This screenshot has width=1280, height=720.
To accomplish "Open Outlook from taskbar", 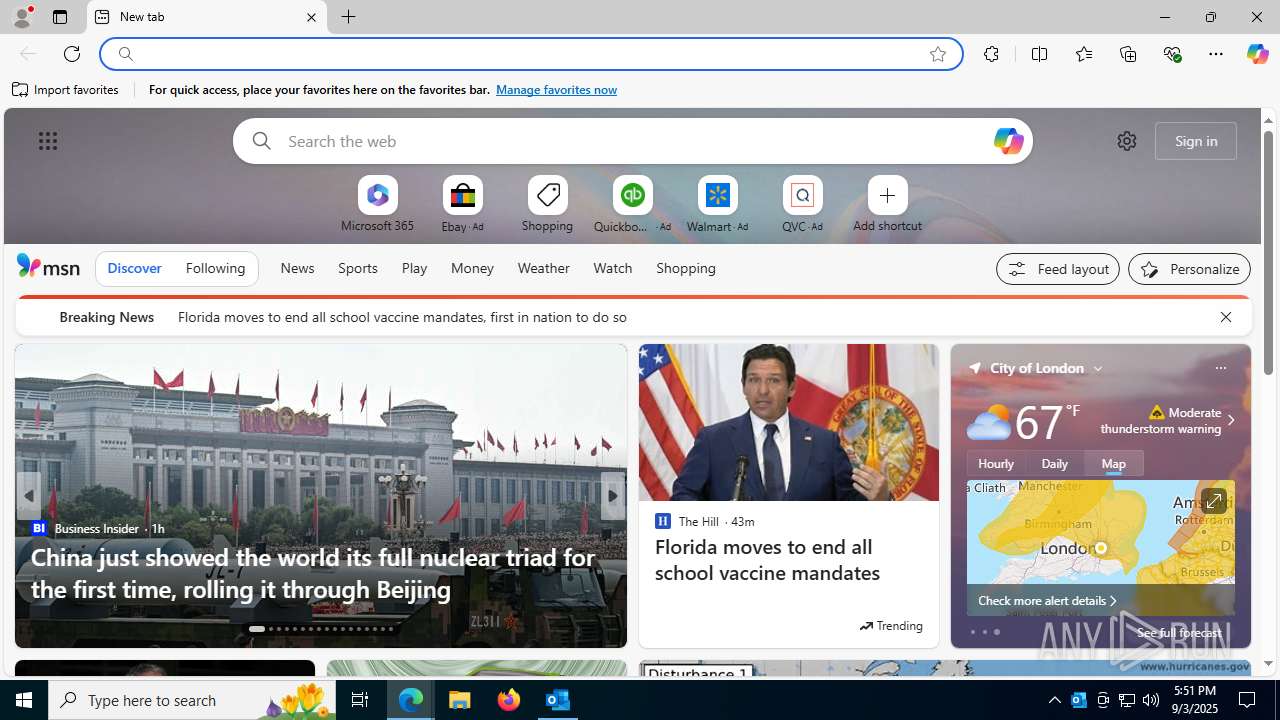I will pyautogui.click(x=558, y=700).
